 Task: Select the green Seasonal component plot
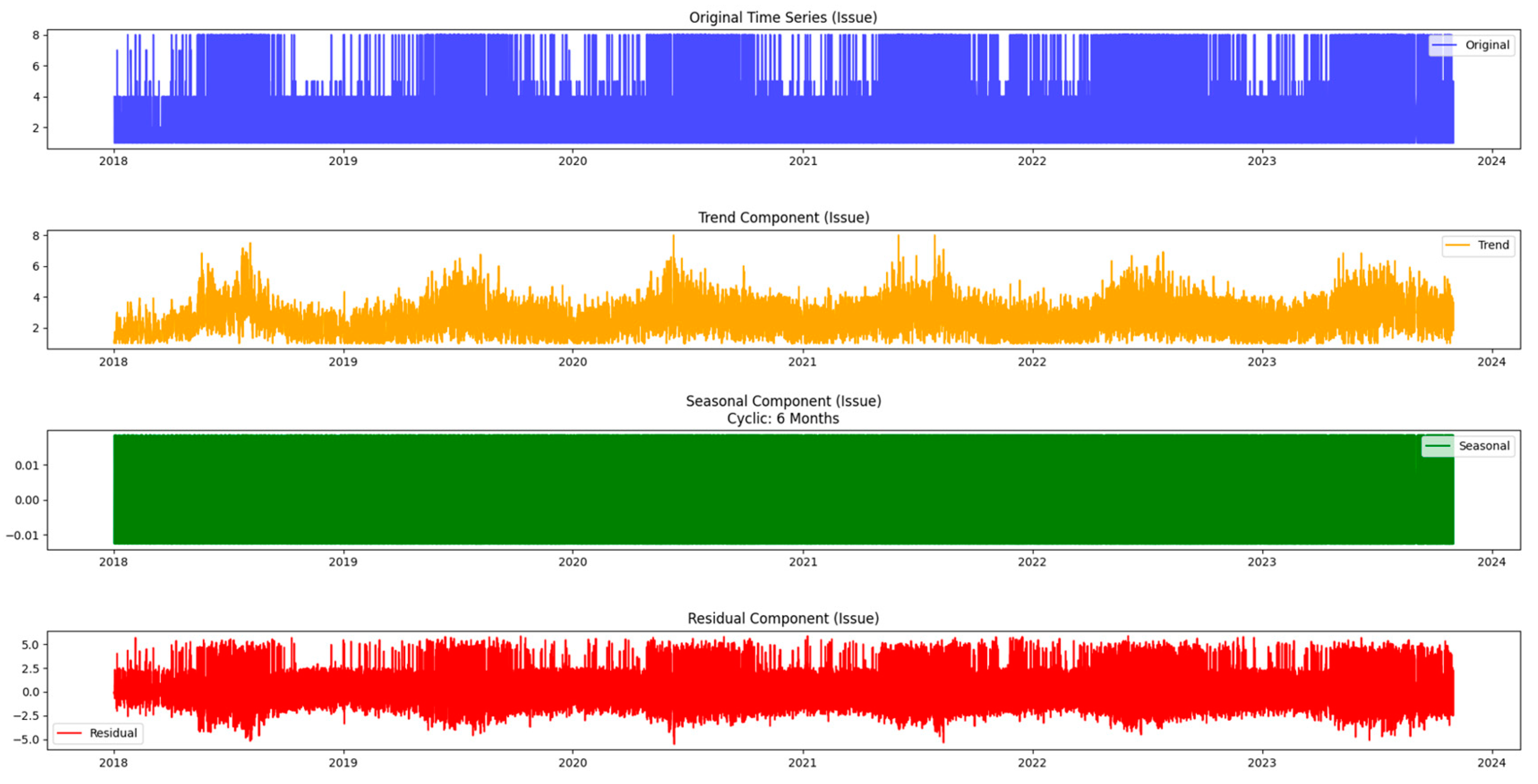click(717, 493)
